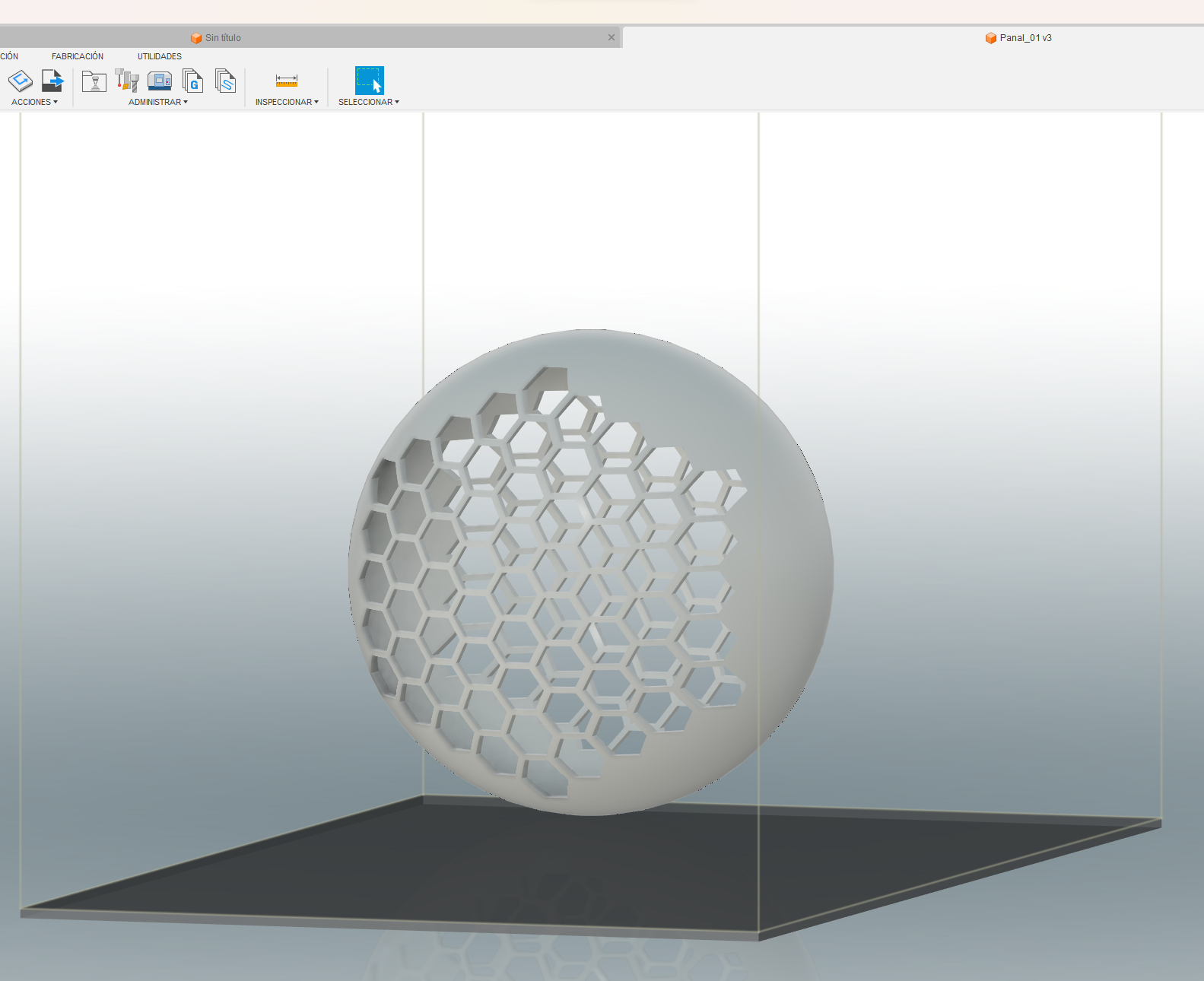
Task: Expand the ACCIONES dropdown
Action: [34, 102]
